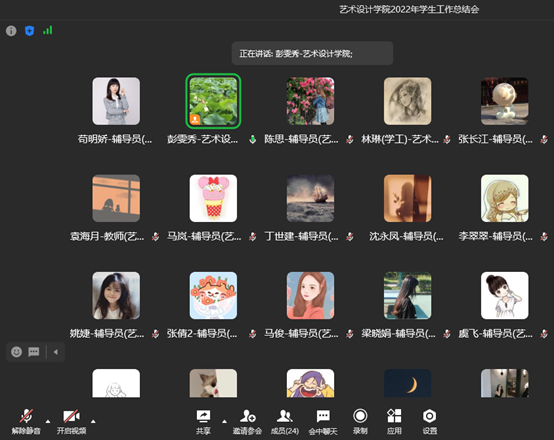Start 录制 recording
554x440 pixels.
(x=360, y=422)
